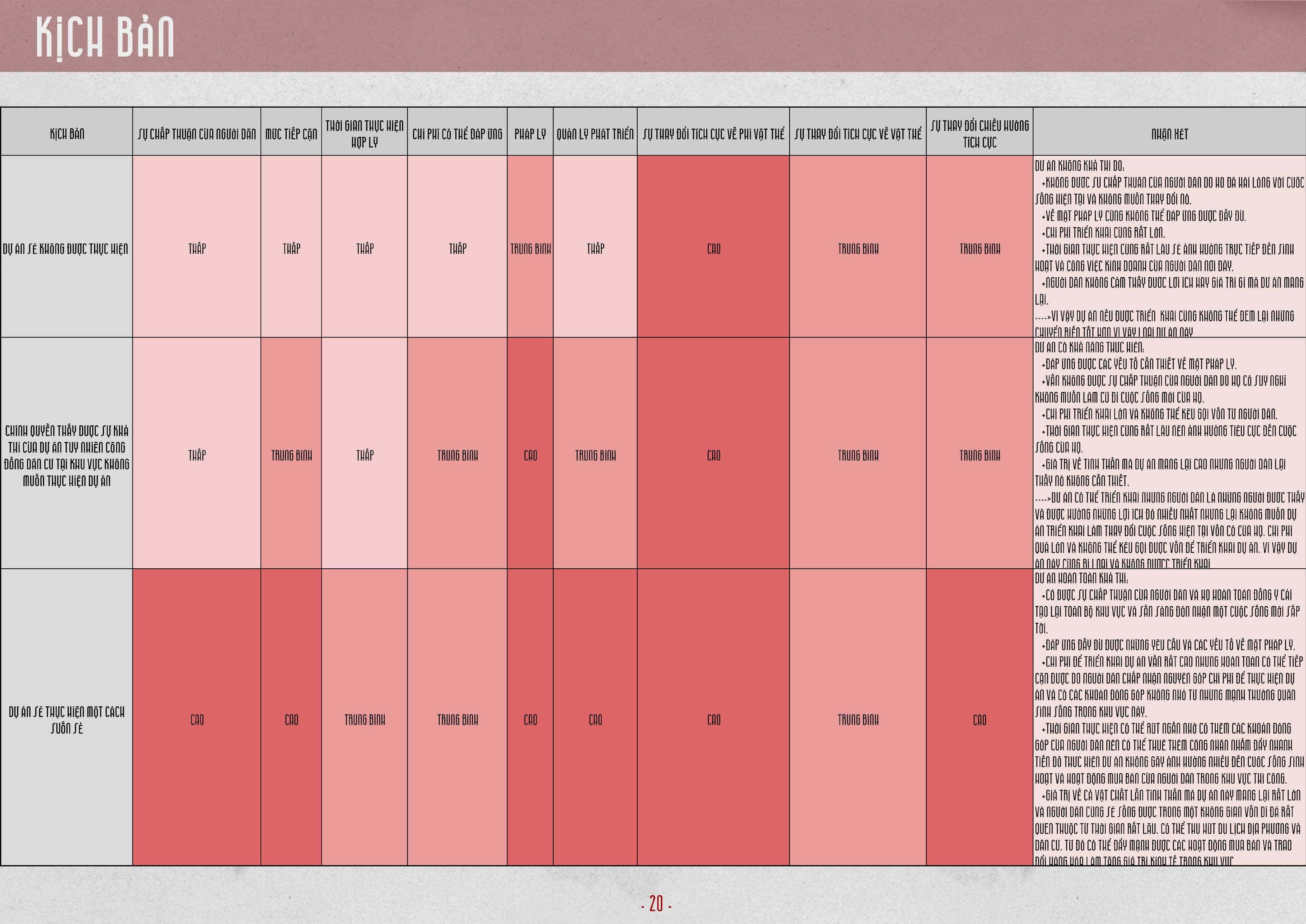Select CAO cell under PHI VẬT THỂ in first row

713,249
